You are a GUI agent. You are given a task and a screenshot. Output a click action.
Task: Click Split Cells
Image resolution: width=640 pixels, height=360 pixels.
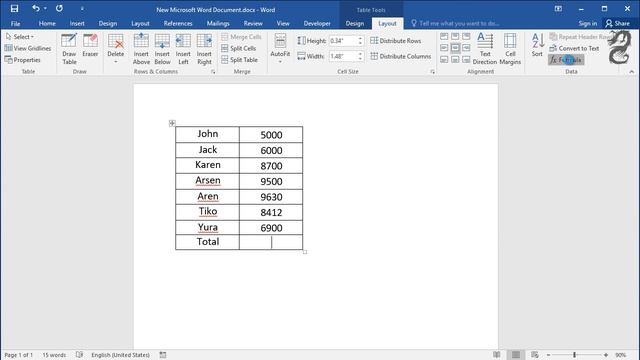tap(239, 48)
